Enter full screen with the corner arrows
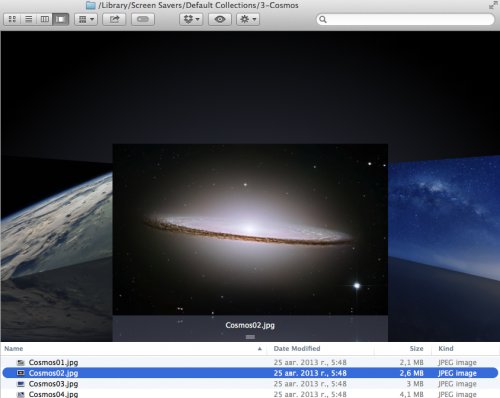Image resolution: width=500 pixels, height=398 pixels. 493,5
